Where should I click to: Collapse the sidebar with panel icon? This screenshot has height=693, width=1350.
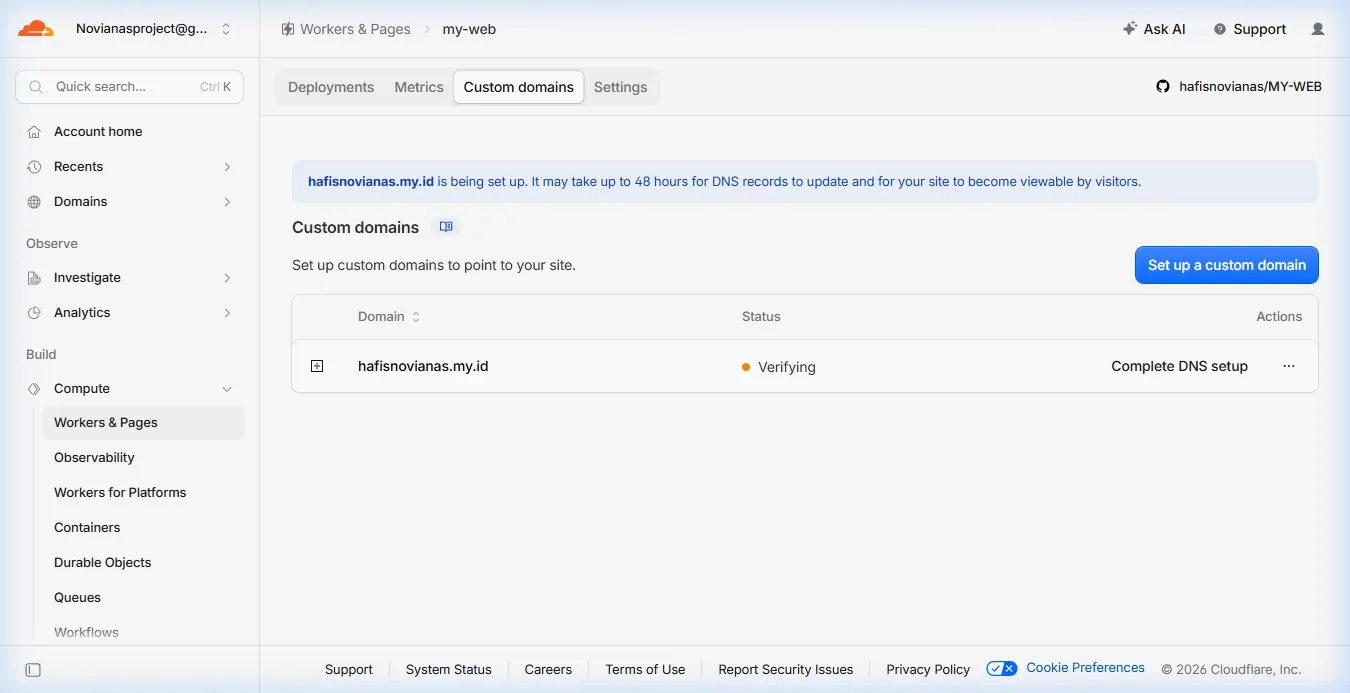pyautogui.click(x=33, y=670)
